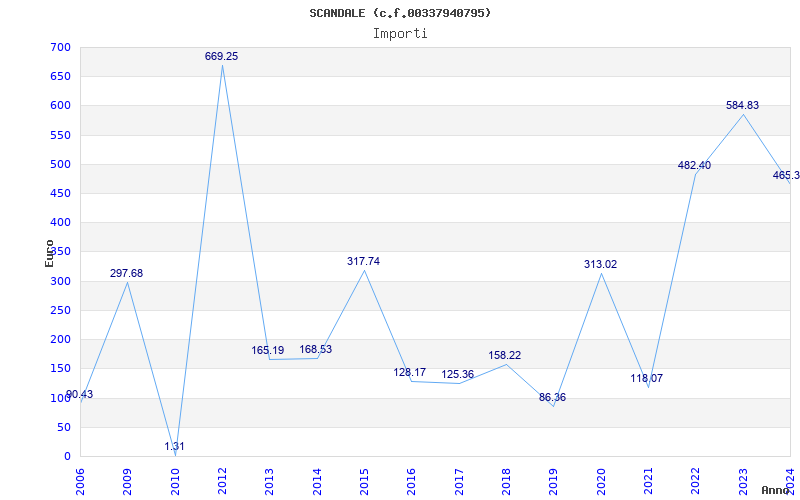Select the 669.25 peak data label

coord(221,57)
